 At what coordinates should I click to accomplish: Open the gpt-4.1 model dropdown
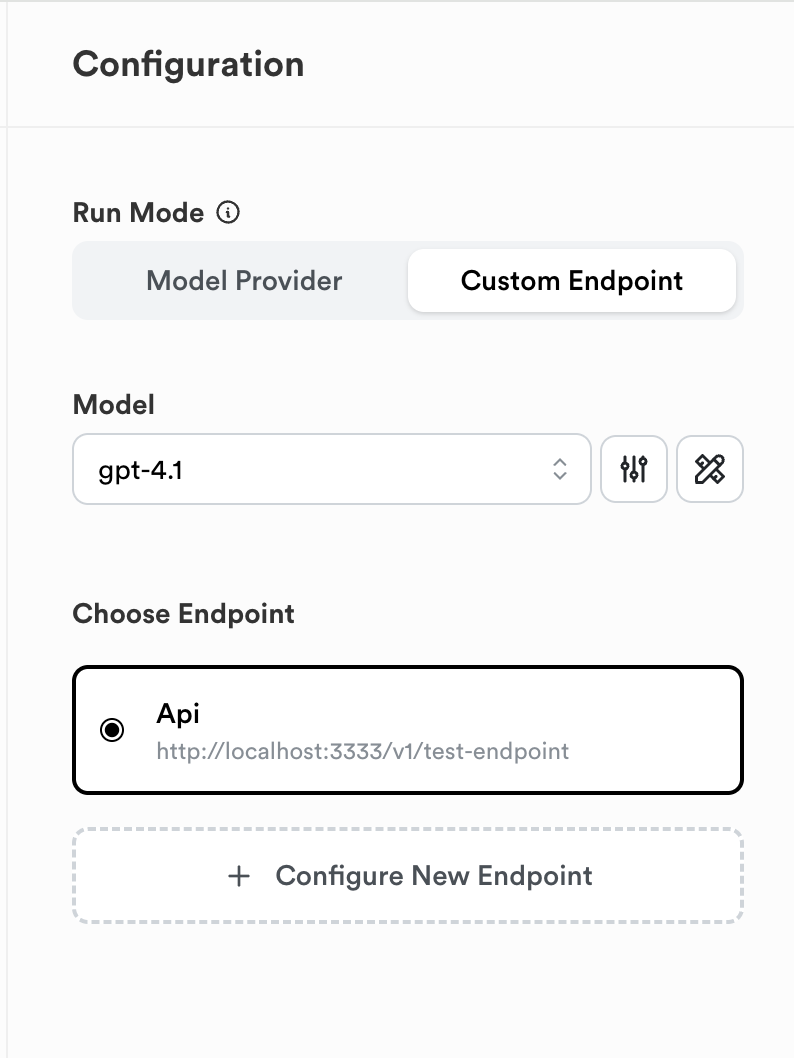[332, 469]
